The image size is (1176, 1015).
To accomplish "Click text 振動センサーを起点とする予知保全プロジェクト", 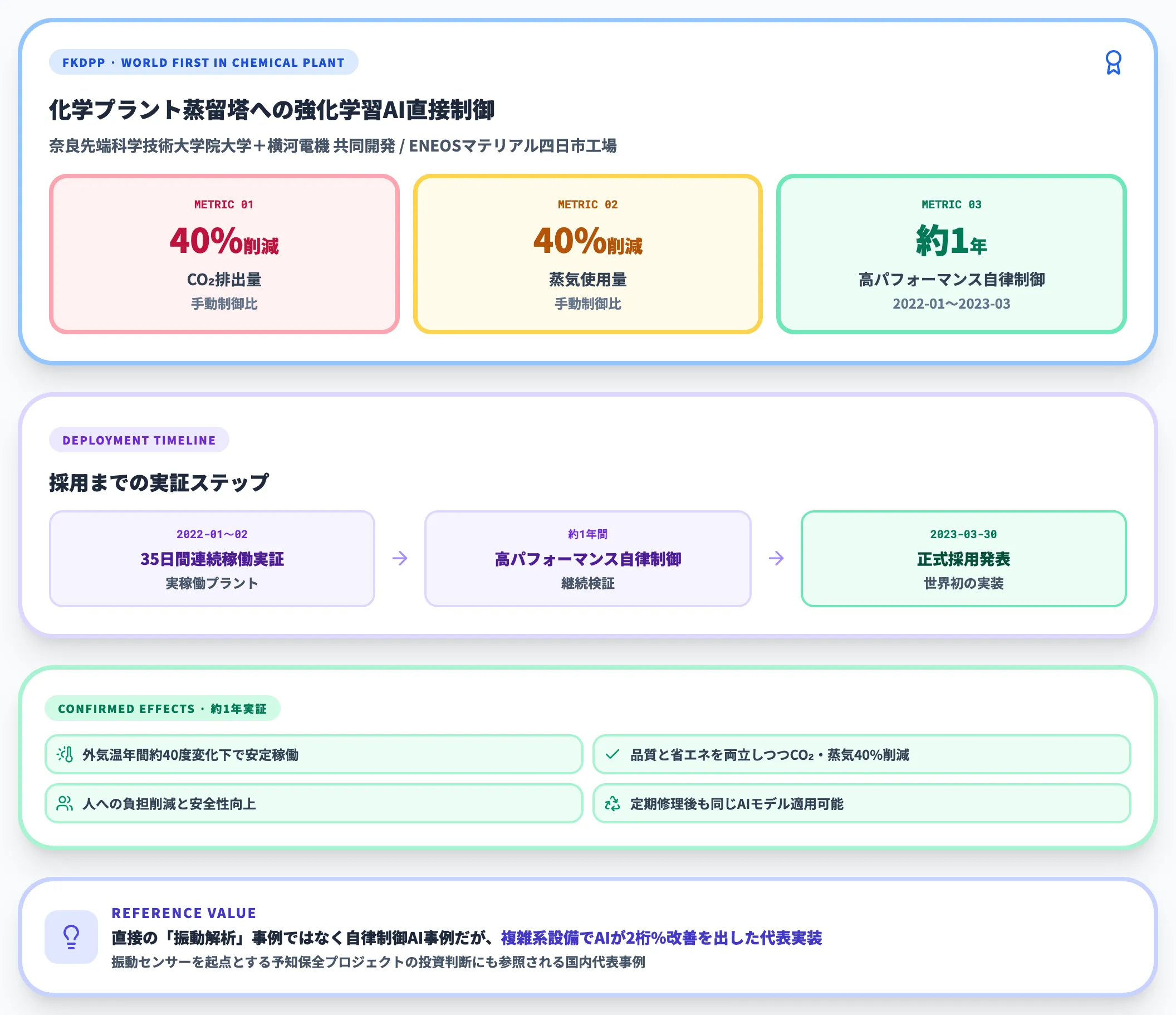I will [257, 962].
